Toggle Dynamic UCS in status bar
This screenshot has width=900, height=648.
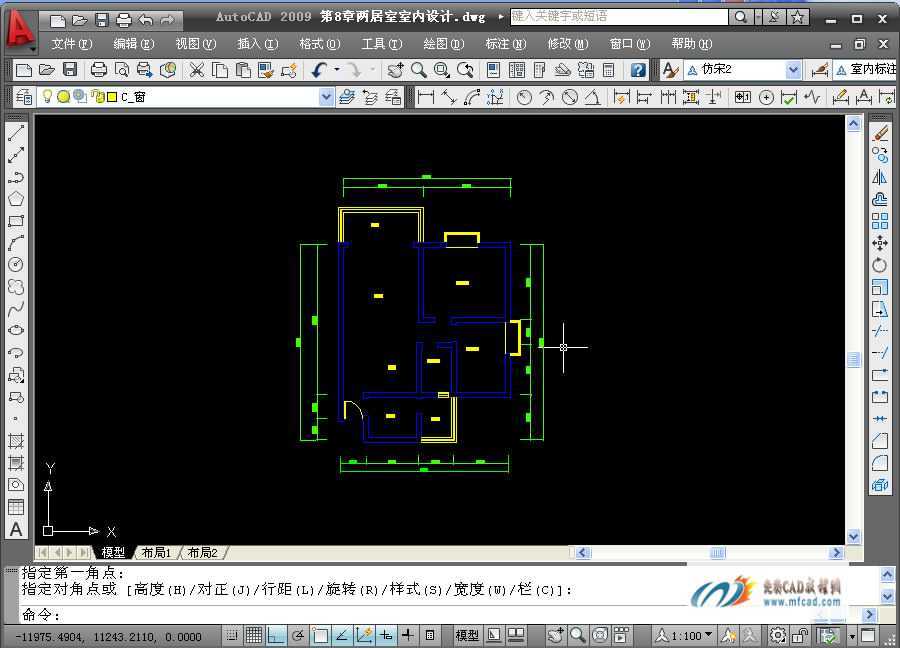click(x=364, y=635)
